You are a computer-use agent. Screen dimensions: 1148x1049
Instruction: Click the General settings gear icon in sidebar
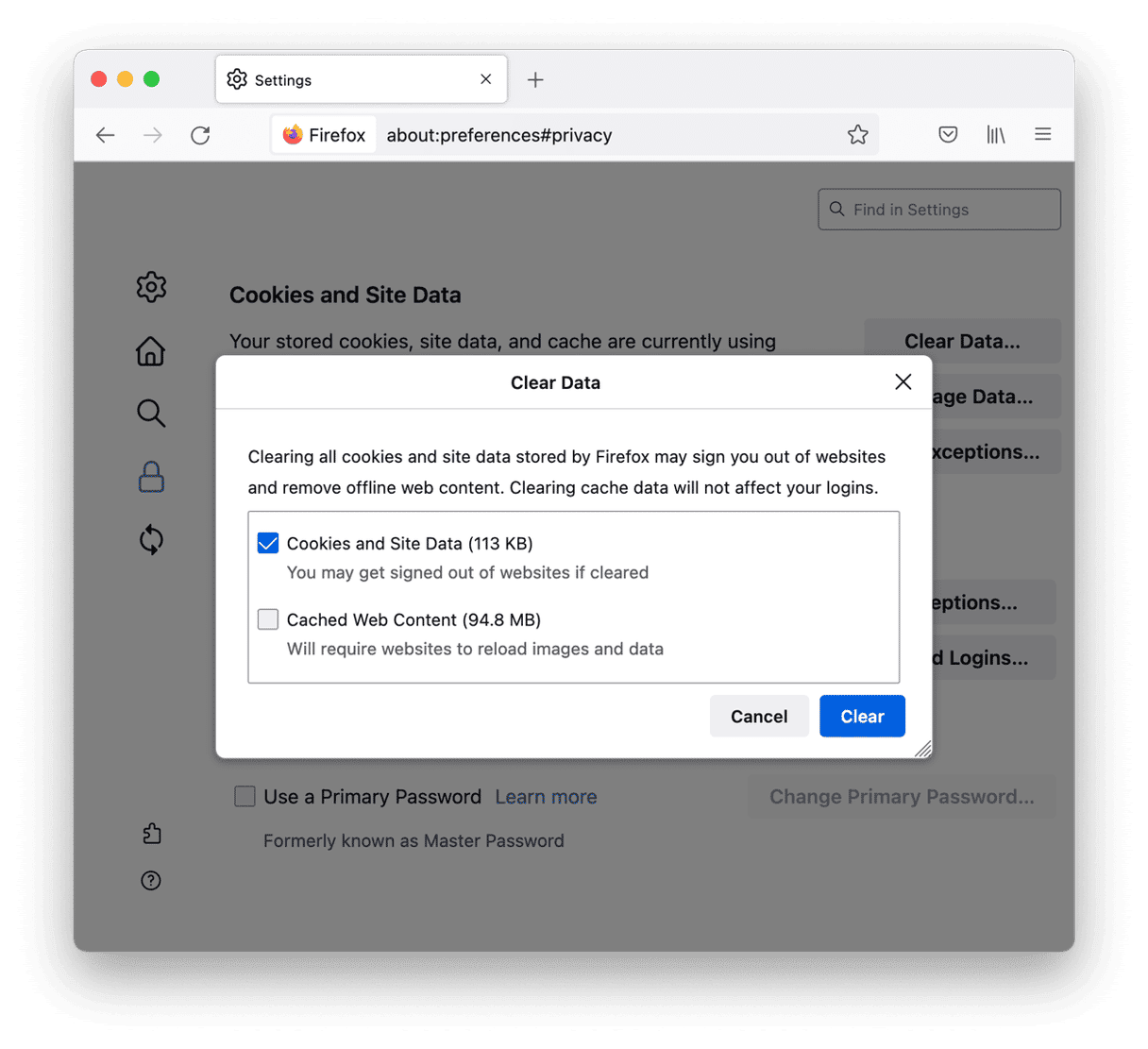pyautogui.click(x=151, y=287)
